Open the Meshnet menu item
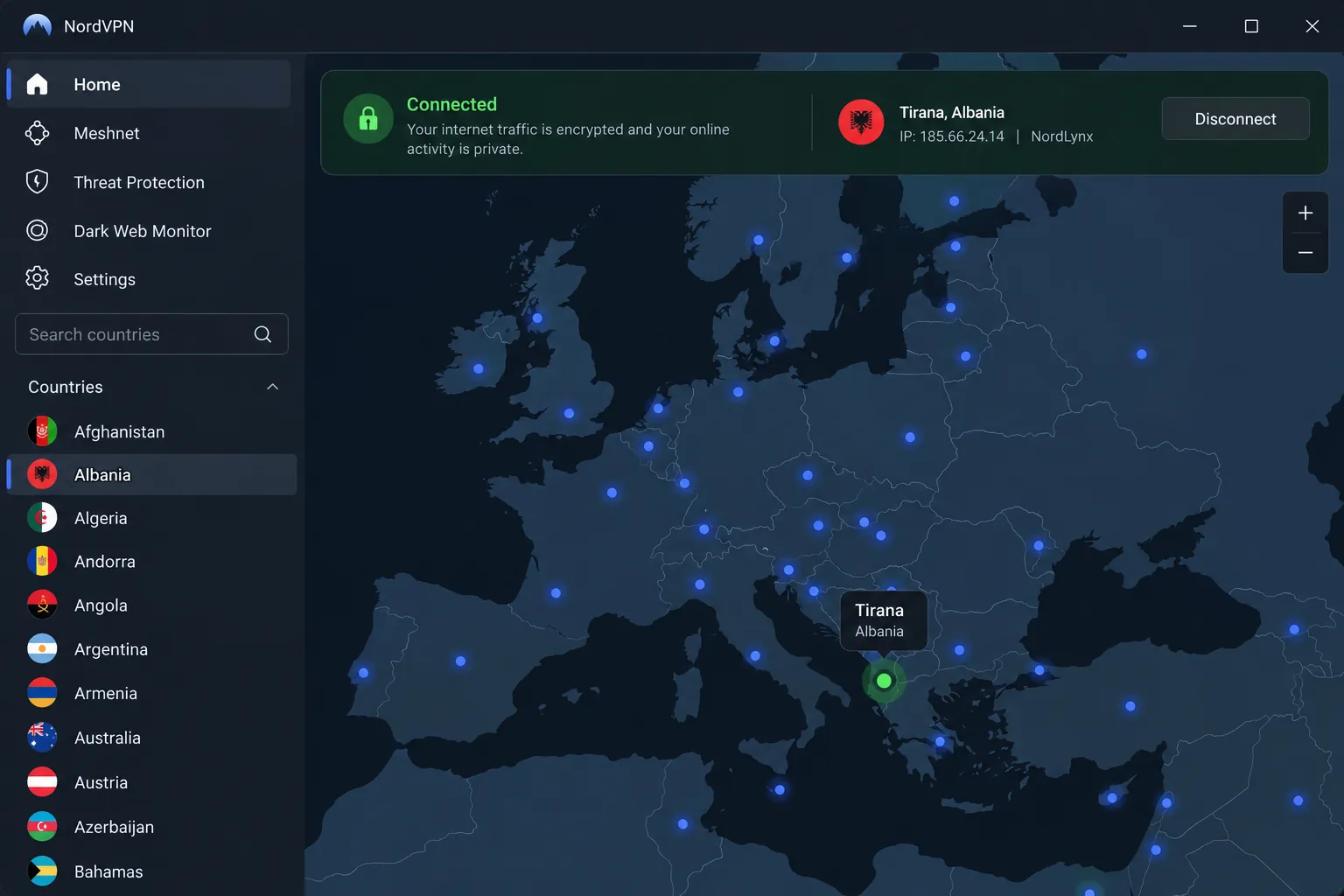The width and height of the screenshot is (1344, 896). click(149, 133)
